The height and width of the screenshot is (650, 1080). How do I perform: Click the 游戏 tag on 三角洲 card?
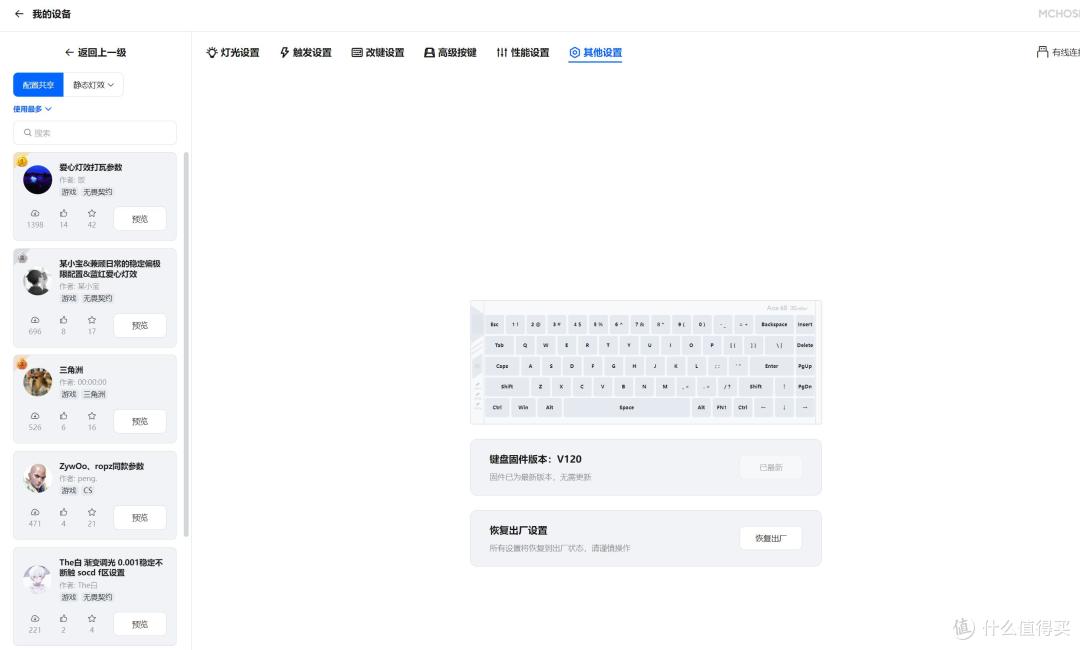pyautogui.click(x=69, y=395)
